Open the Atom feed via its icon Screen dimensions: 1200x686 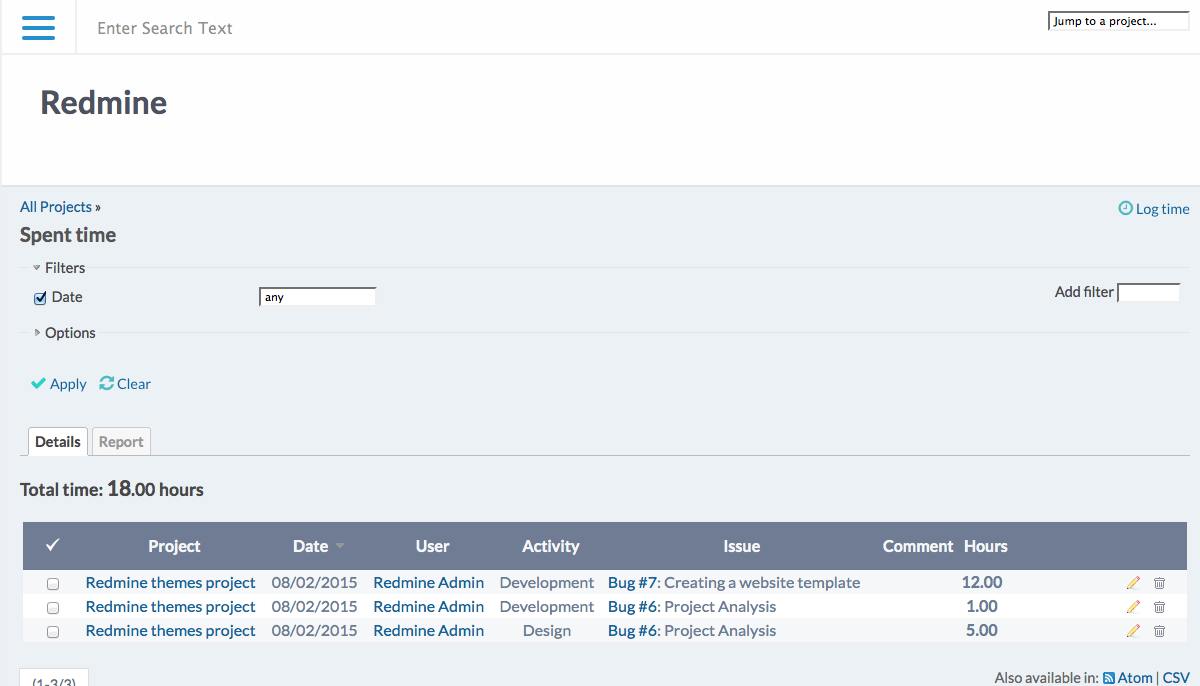1107,677
